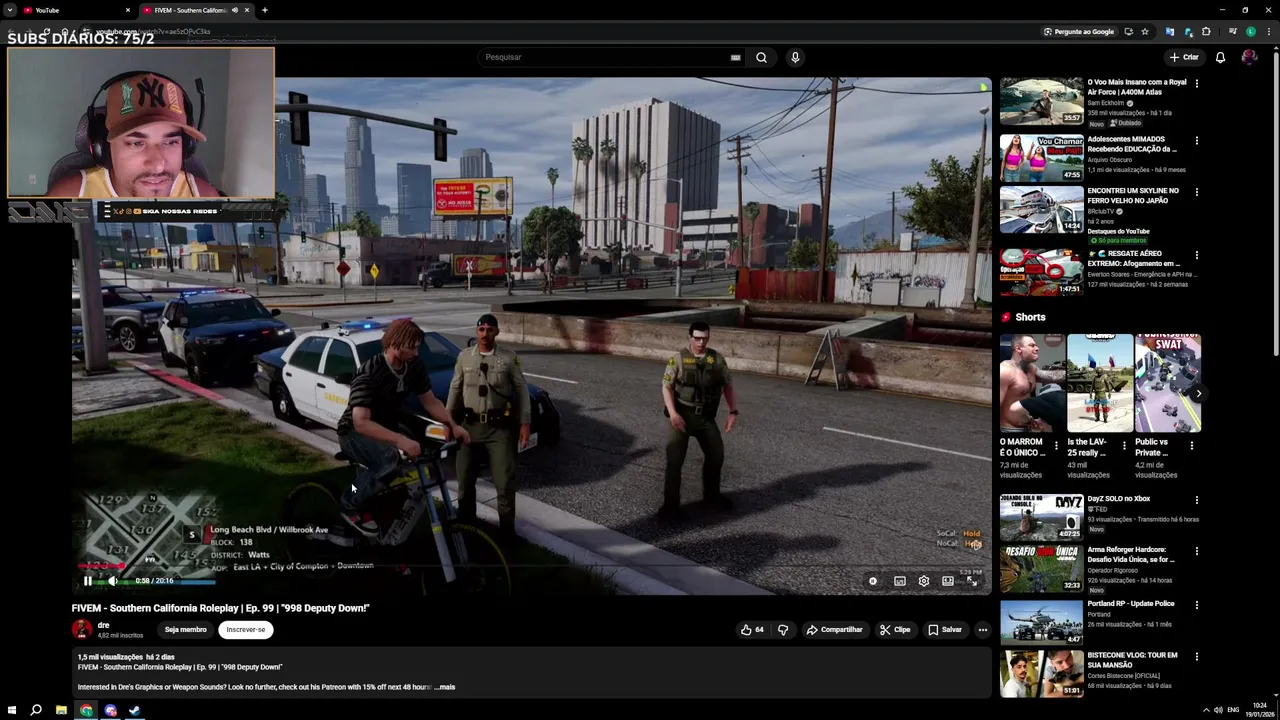Open menu for Adolescentes MIMADOS video
Viewport: 1280px width, 720px height.
point(1197,141)
